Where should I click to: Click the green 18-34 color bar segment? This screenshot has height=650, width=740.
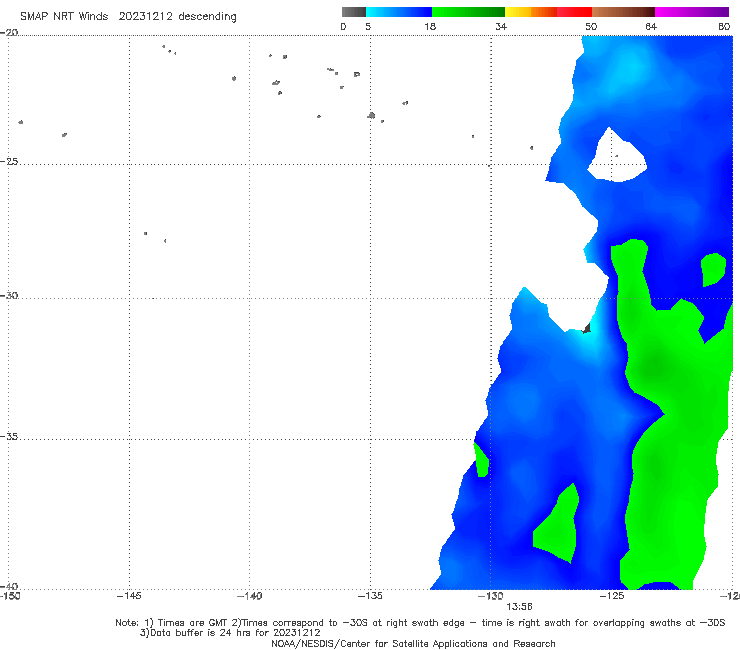coord(468,12)
